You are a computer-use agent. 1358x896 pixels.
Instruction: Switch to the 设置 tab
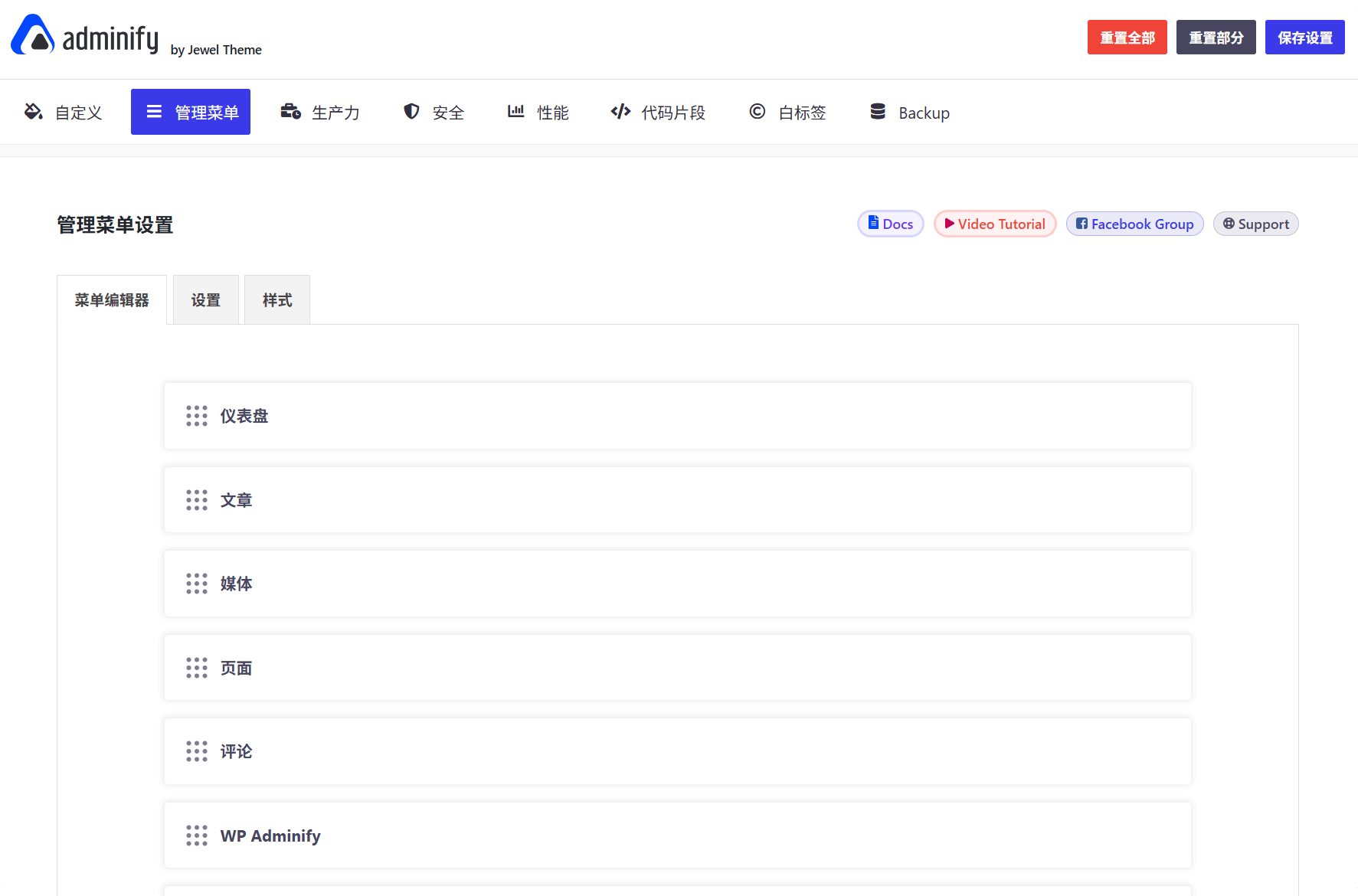[x=206, y=300]
